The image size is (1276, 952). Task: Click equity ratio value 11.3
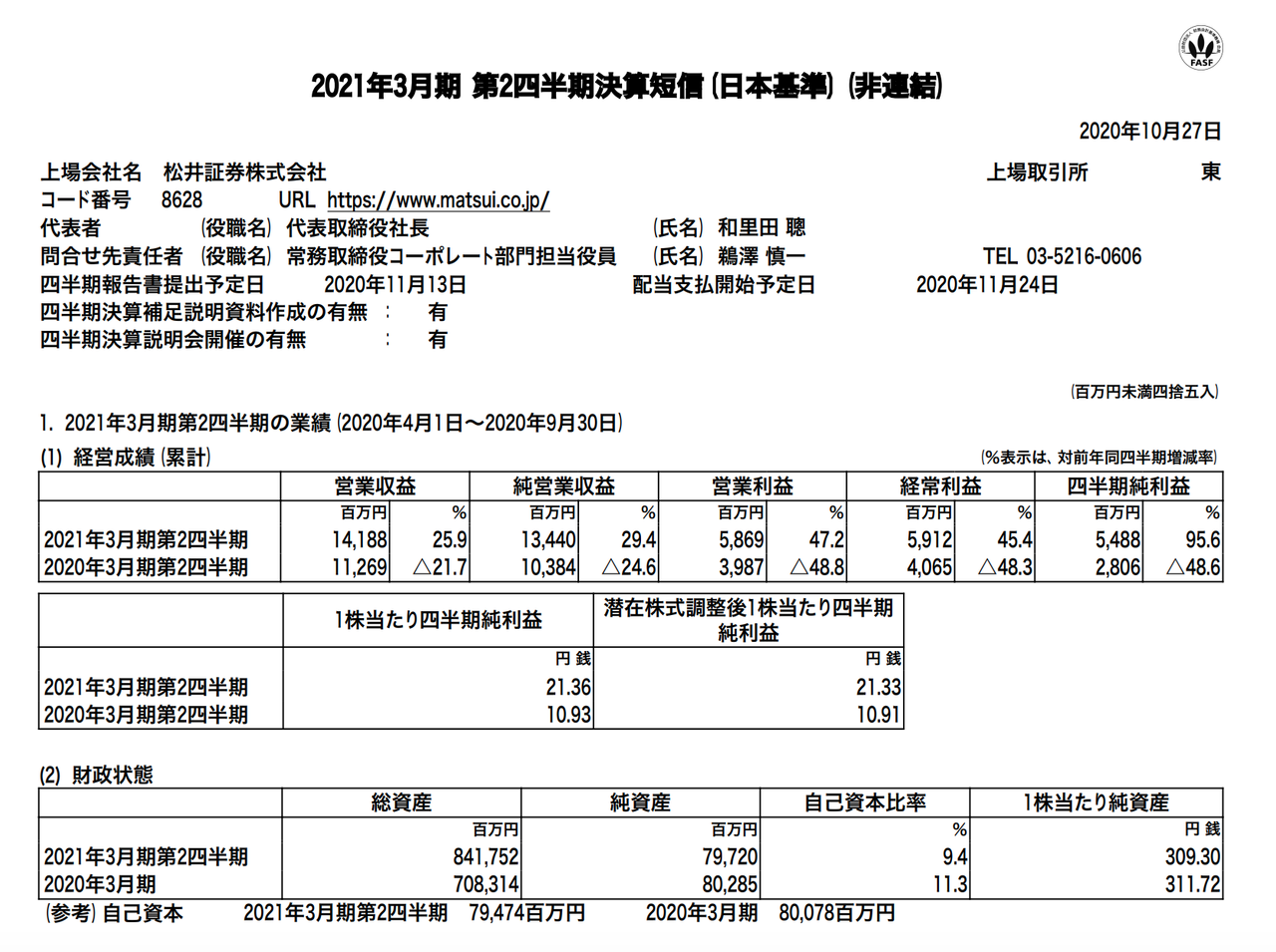coord(950,884)
